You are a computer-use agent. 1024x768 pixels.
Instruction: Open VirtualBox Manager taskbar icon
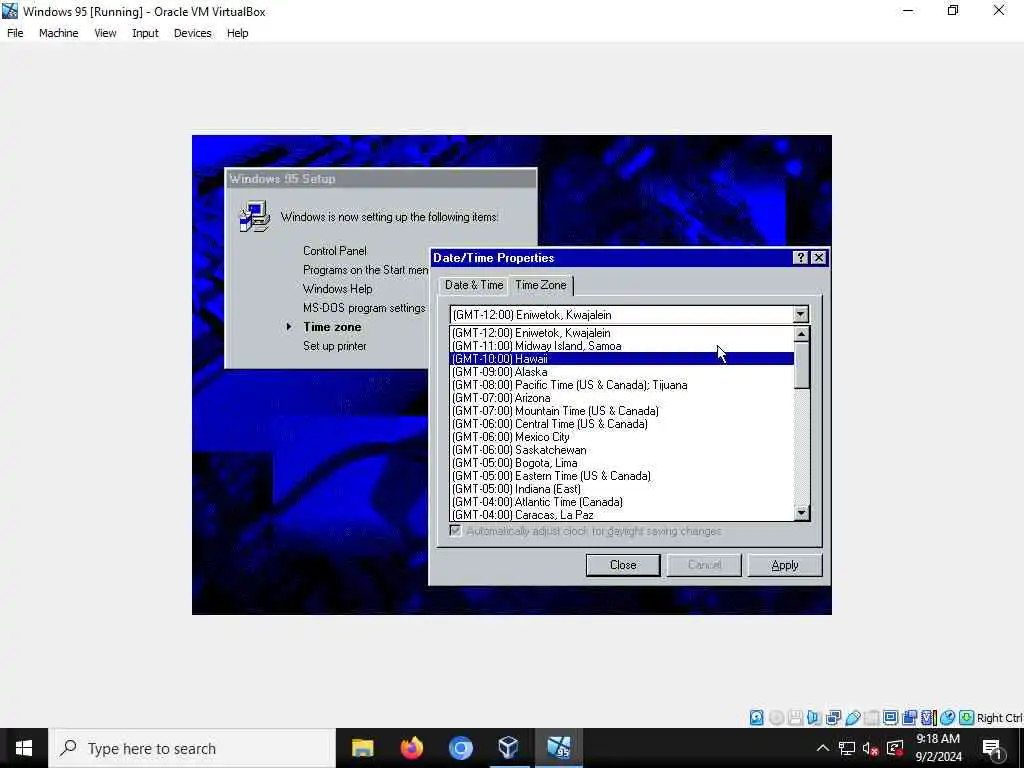click(509, 748)
